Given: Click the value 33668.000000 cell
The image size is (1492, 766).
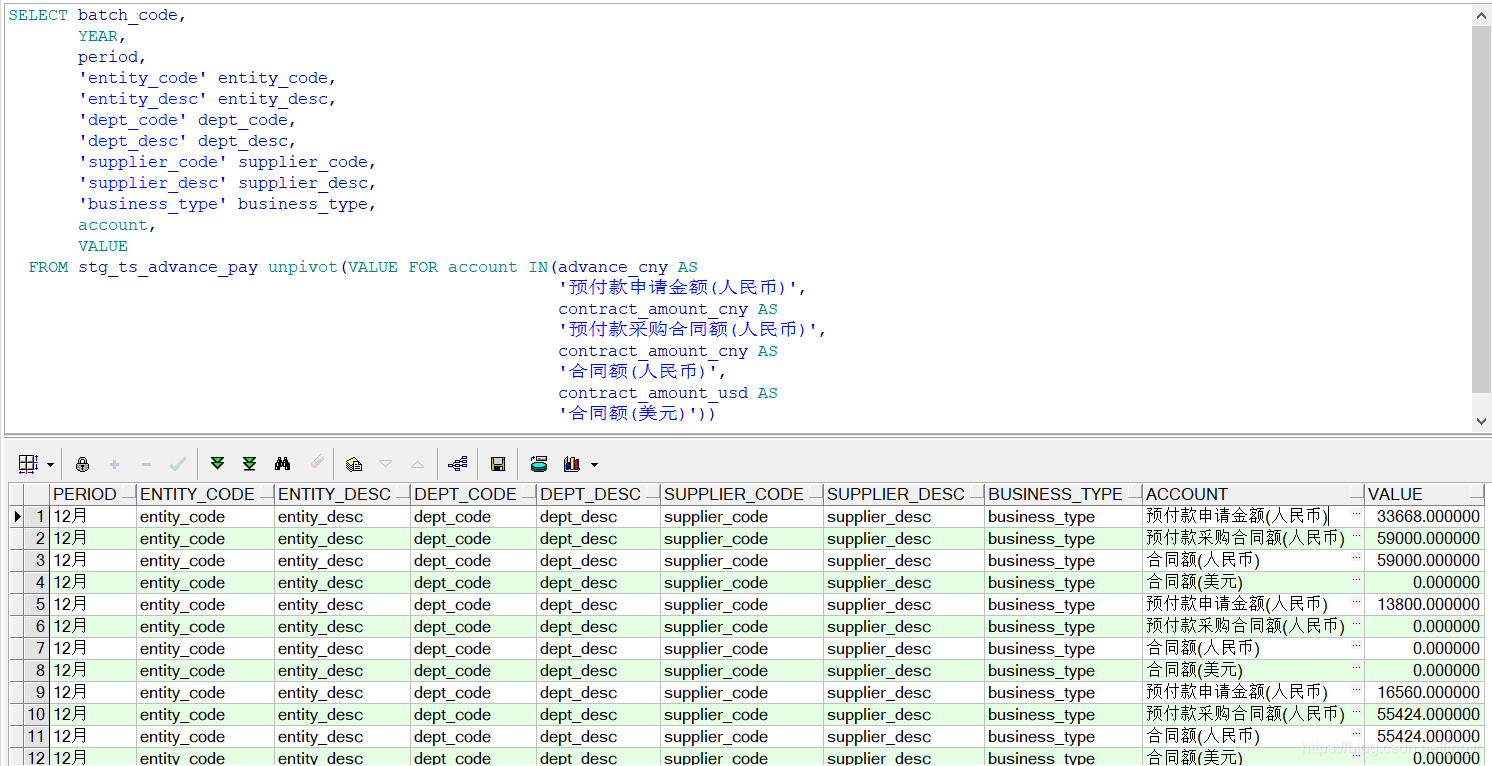Looking at the screenshot, I should tap(1424, 516).
